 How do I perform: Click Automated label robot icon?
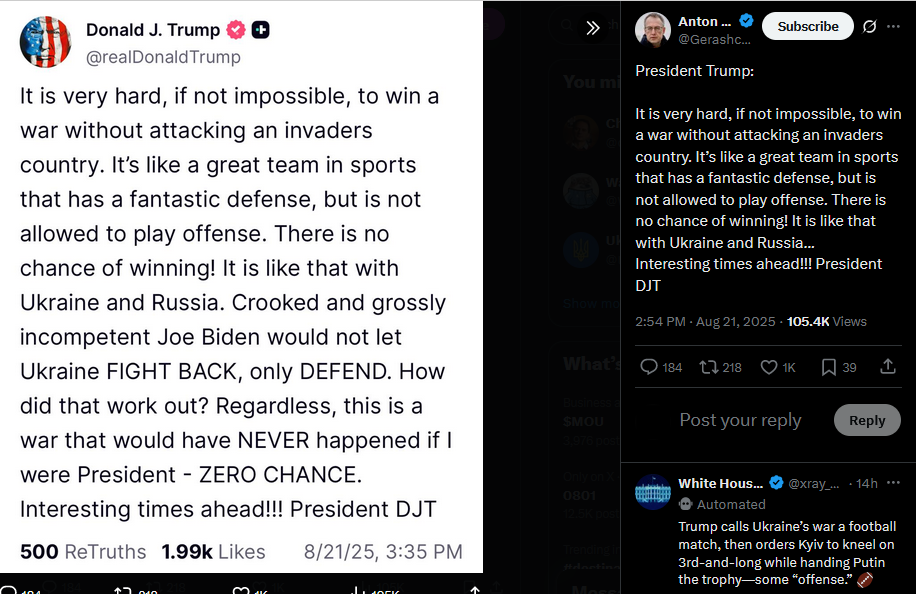(685, 504)
